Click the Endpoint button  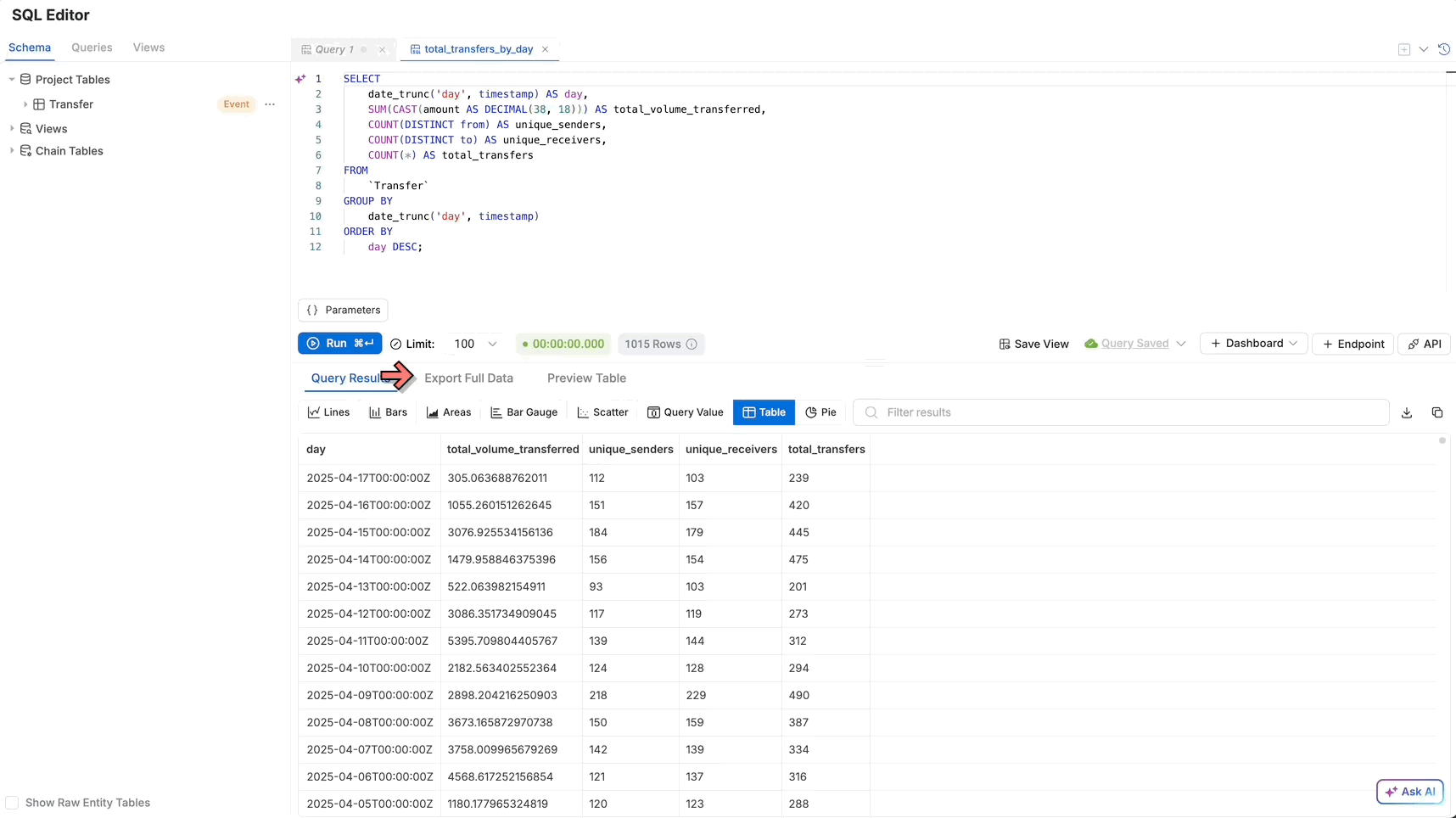tap(1353, 344)
